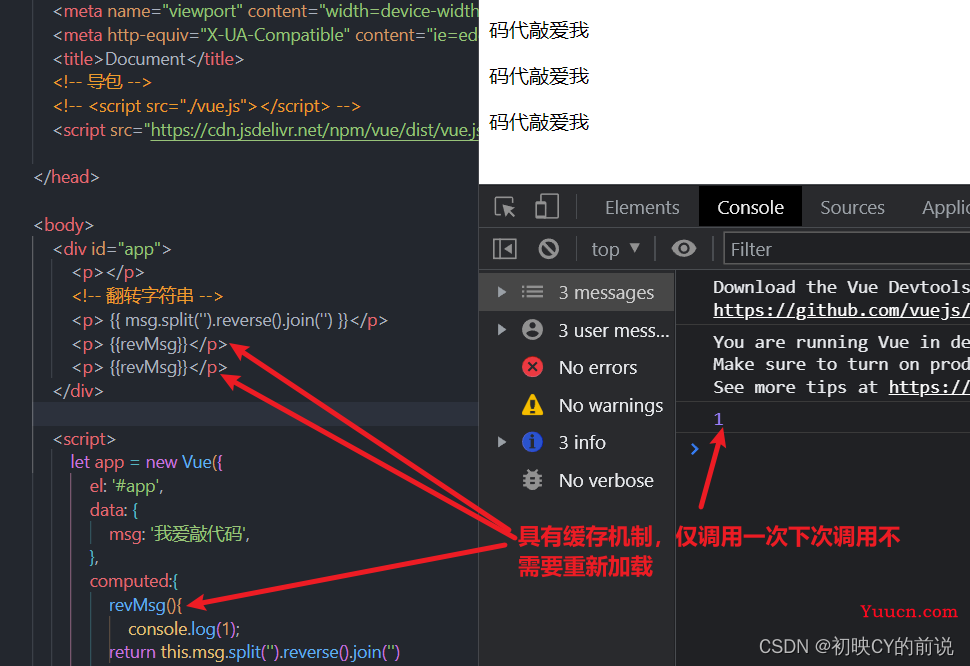Screen dimensions: 970x666
Task: Filter by the No warnings row
Action: click(x=577, y=405)
